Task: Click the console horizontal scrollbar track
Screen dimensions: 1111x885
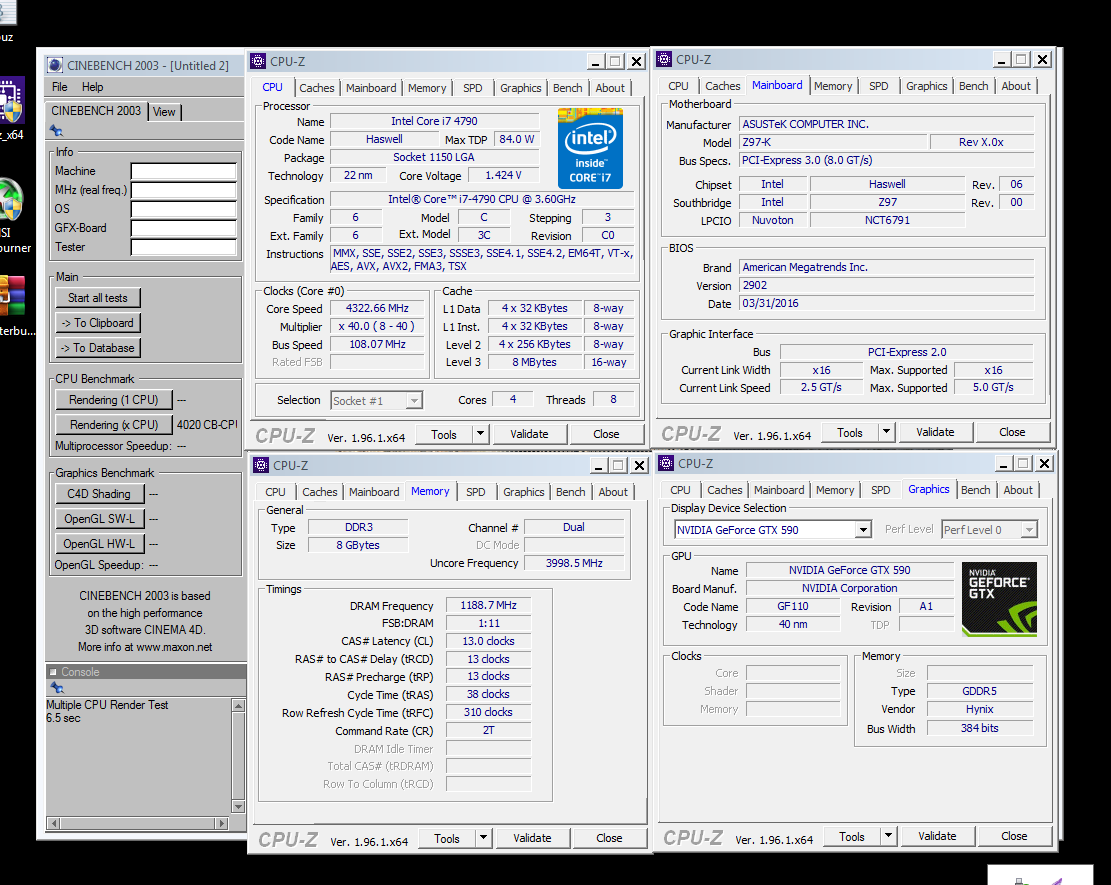Action: point(138,823)
